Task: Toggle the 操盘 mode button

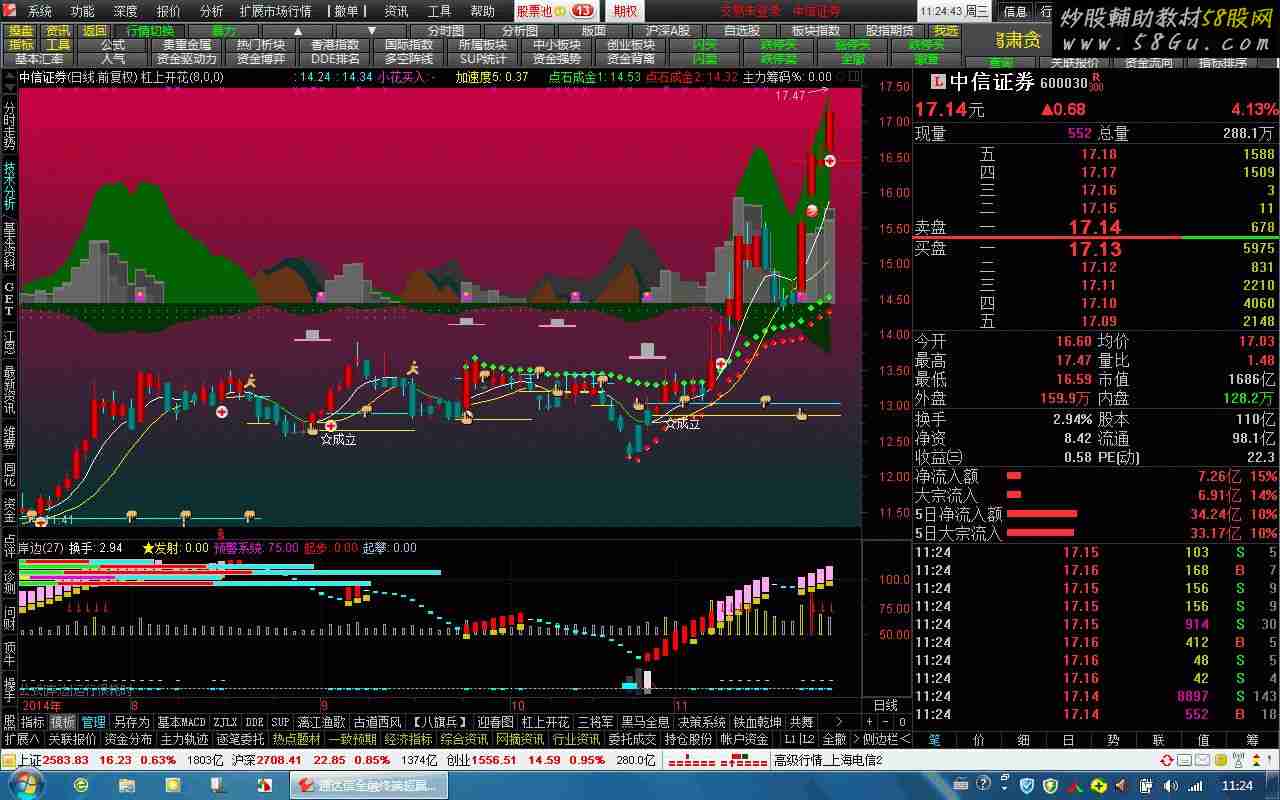Action: 21,31
